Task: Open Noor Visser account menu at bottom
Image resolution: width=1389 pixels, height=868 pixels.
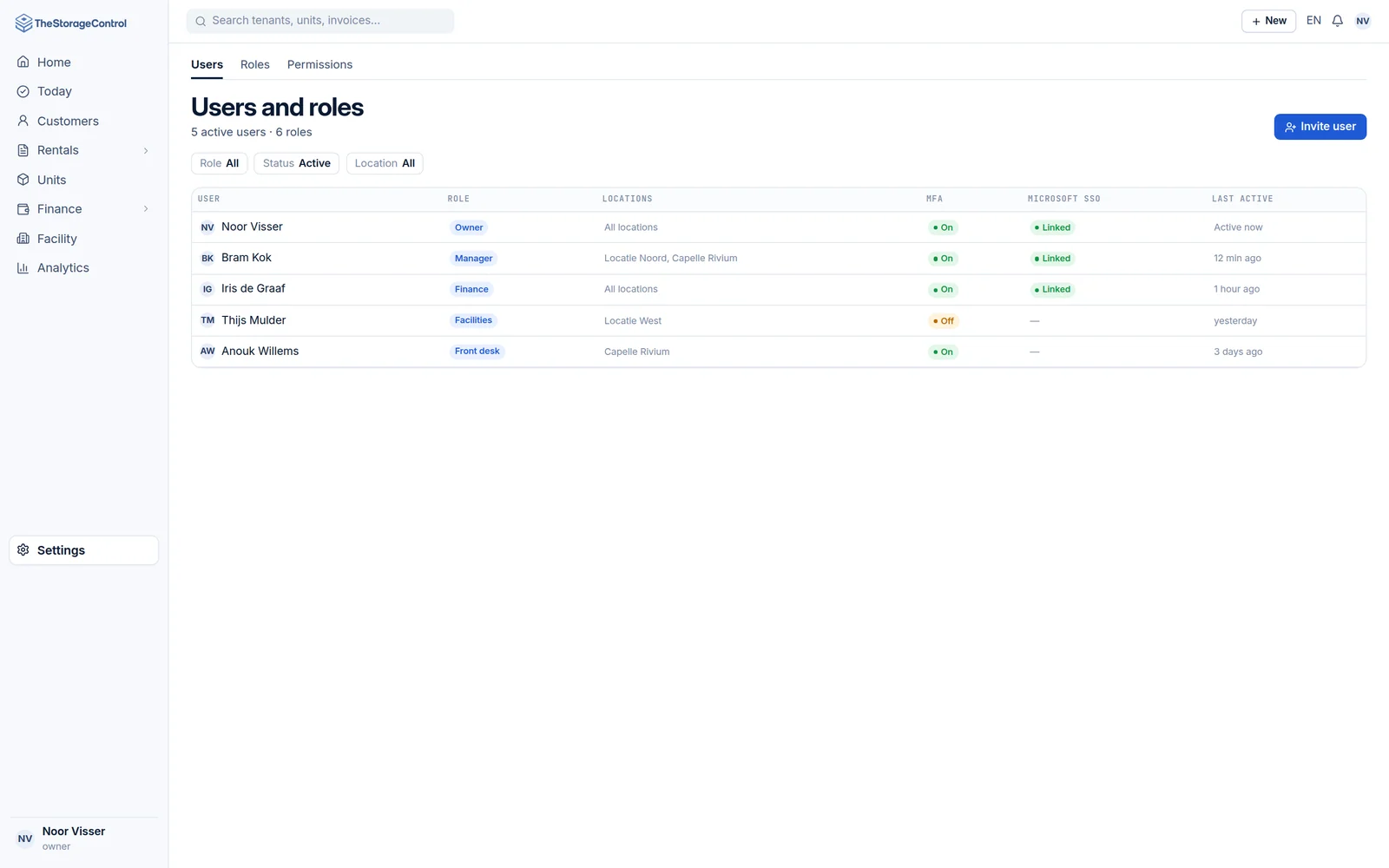Action: click(83, 838)
